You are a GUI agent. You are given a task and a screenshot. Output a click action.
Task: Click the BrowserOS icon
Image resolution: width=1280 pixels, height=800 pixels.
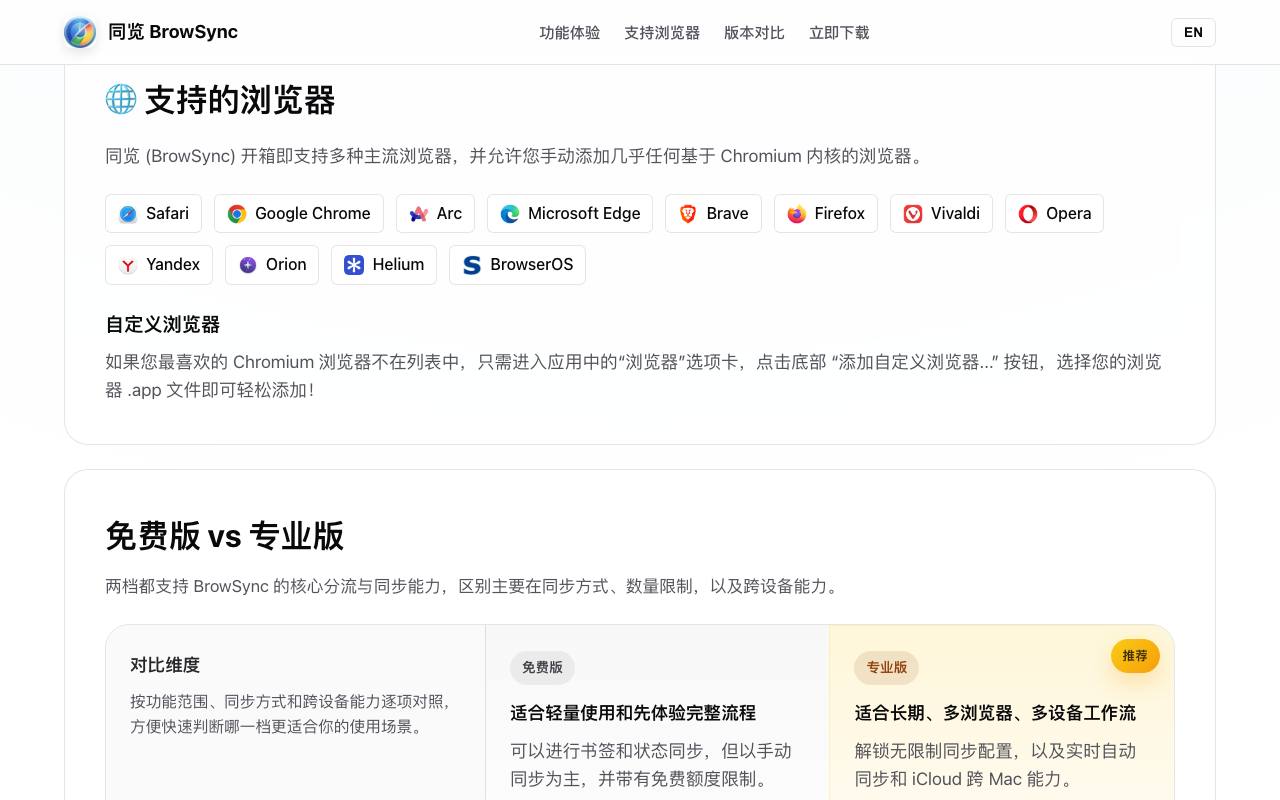(472, 265)
